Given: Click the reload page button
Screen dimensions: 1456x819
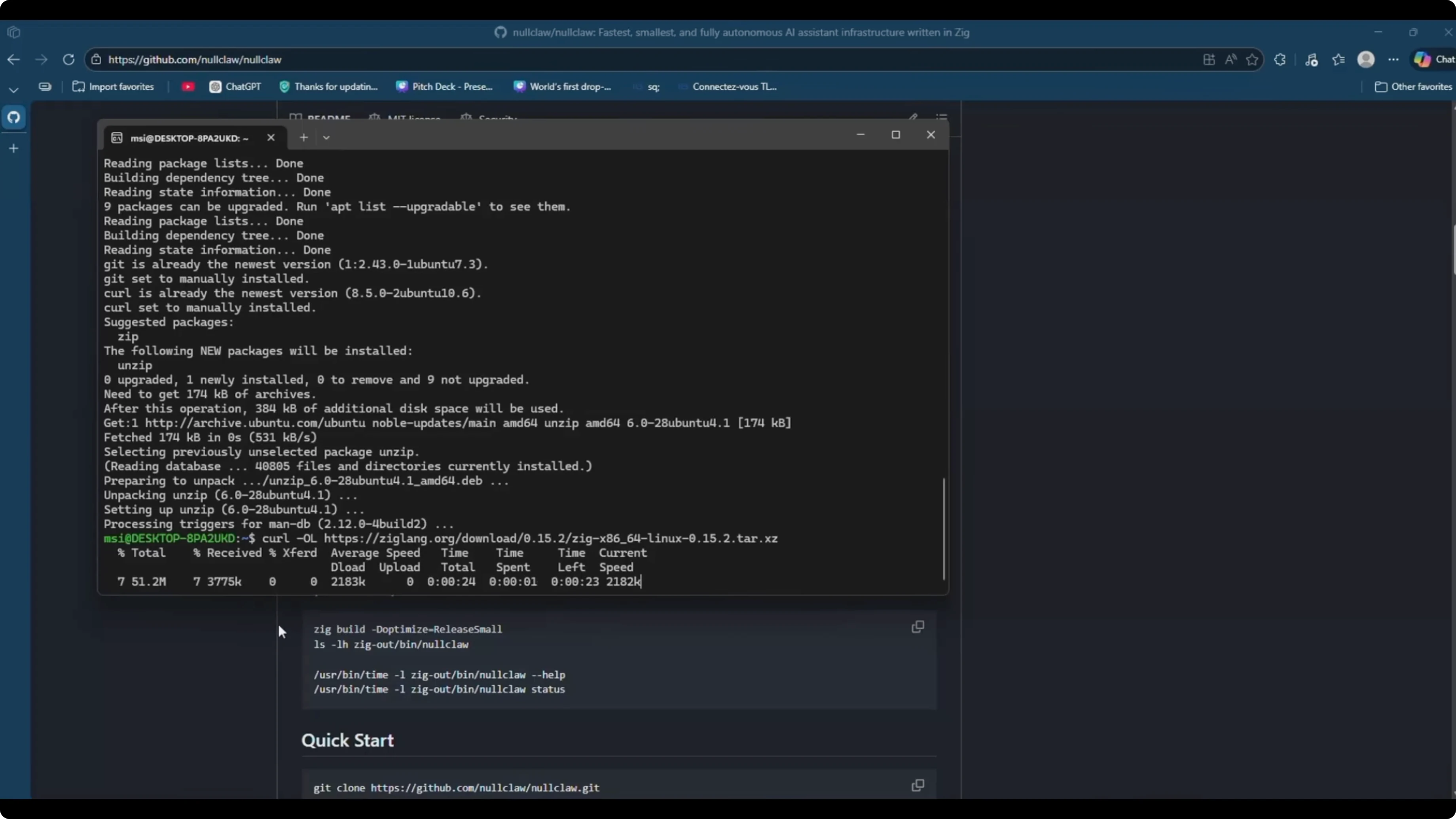Looking at the screenshot, I should (x=68, y=59).
